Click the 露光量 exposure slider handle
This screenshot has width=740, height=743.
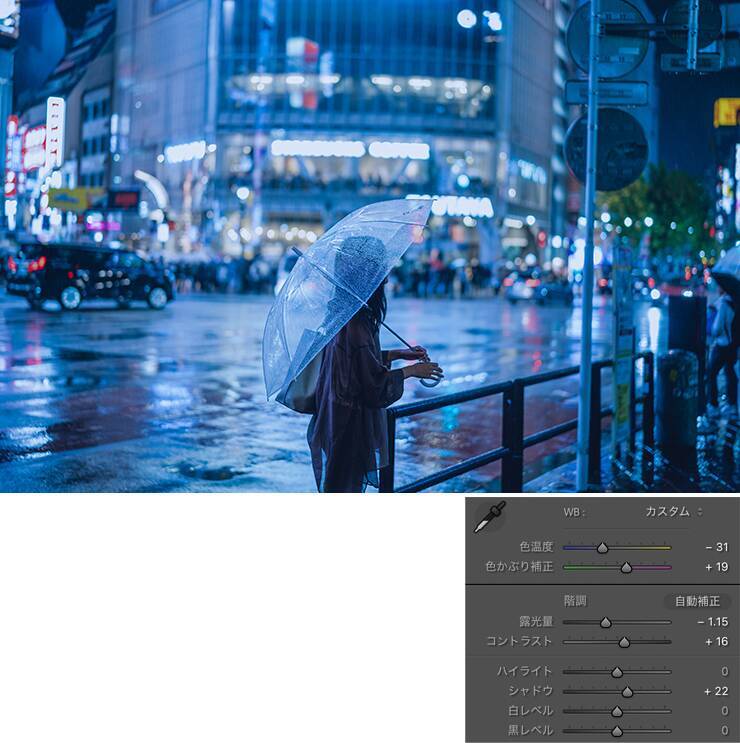pyautogui.click(x=605, y=622)
